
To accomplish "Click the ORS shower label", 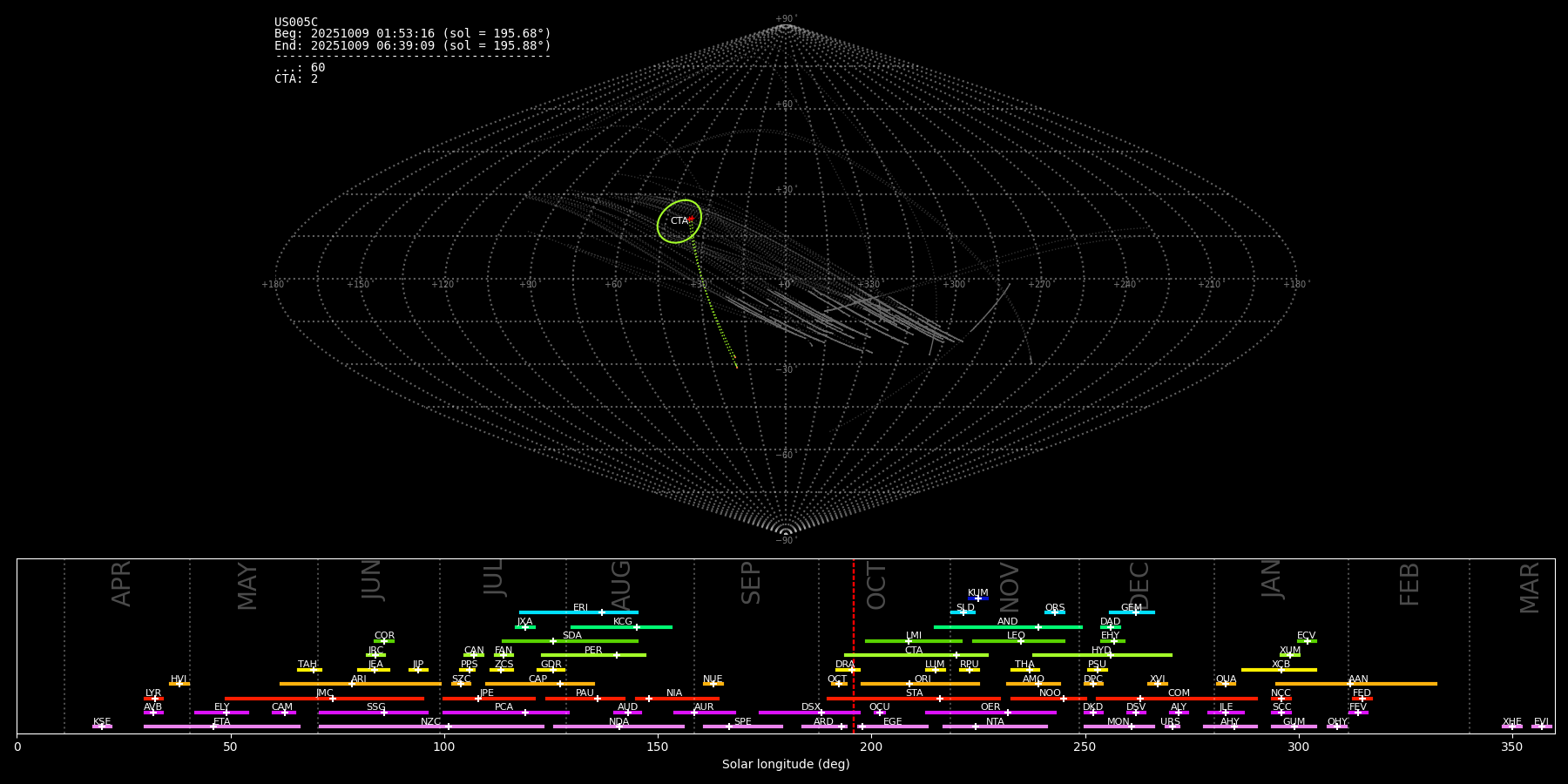I will point(1055,608).
